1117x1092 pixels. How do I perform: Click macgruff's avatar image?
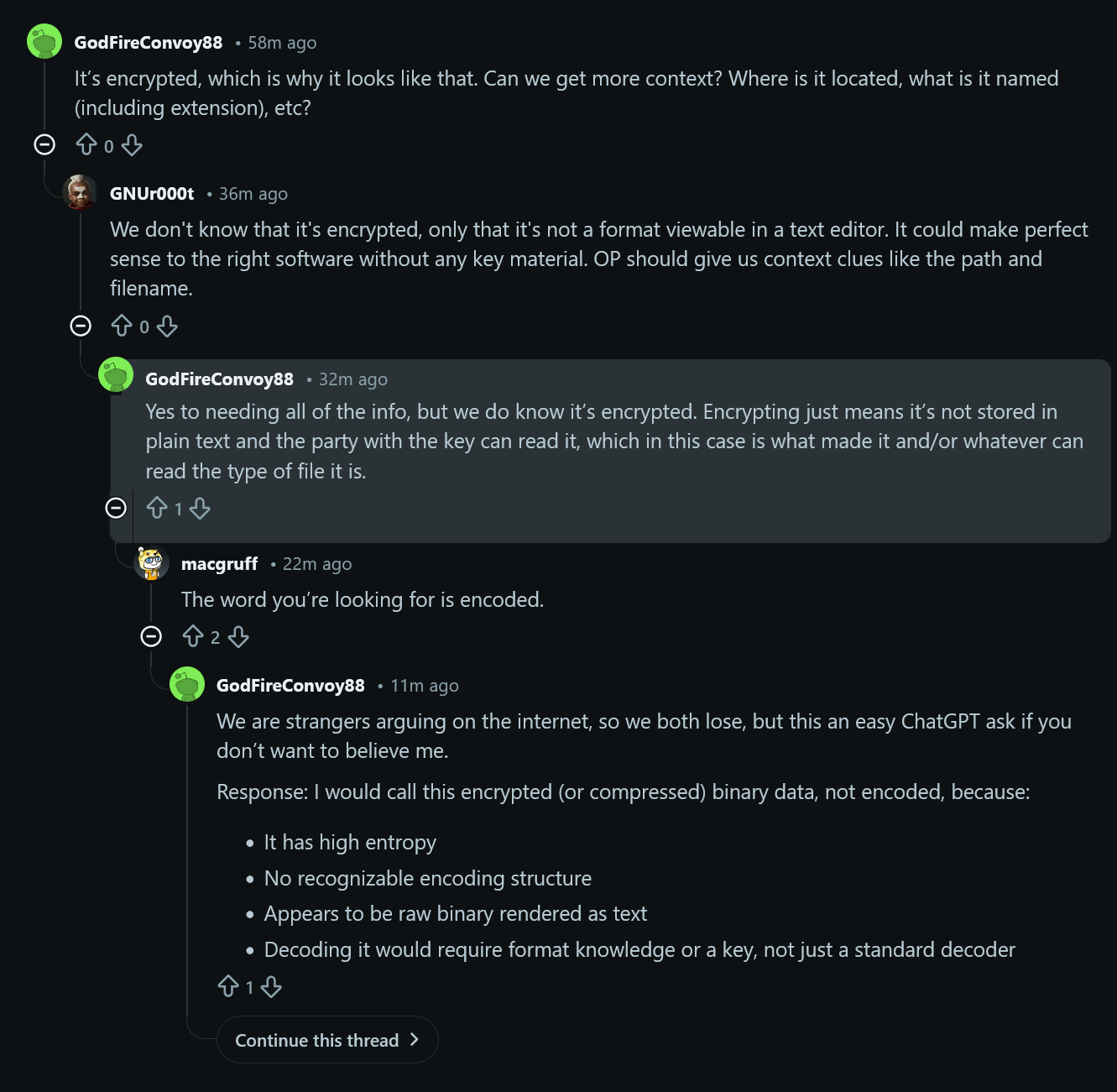[151, 563]
